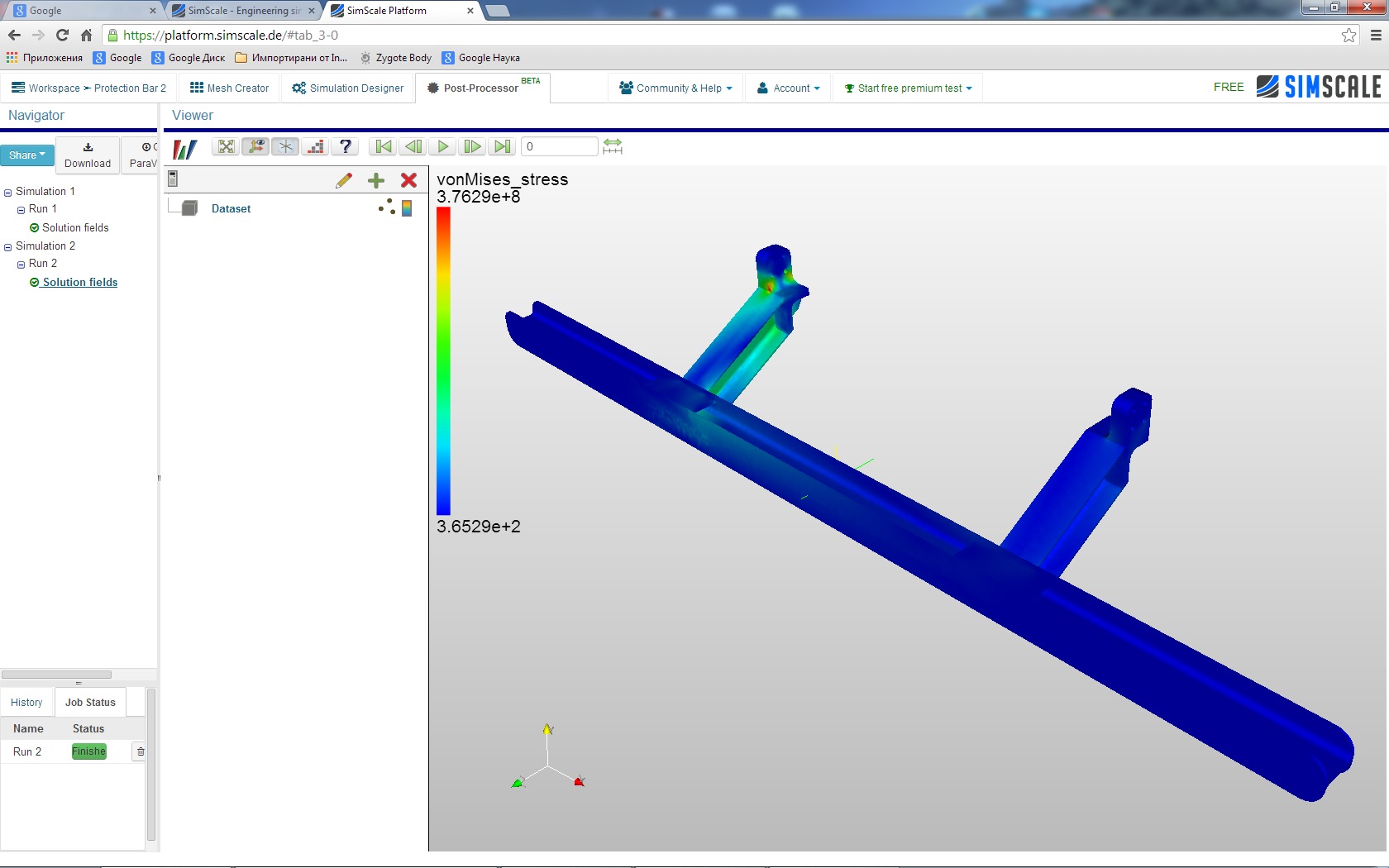
Task: Click the rescale time range icon
Action: (x=613, y=146)
